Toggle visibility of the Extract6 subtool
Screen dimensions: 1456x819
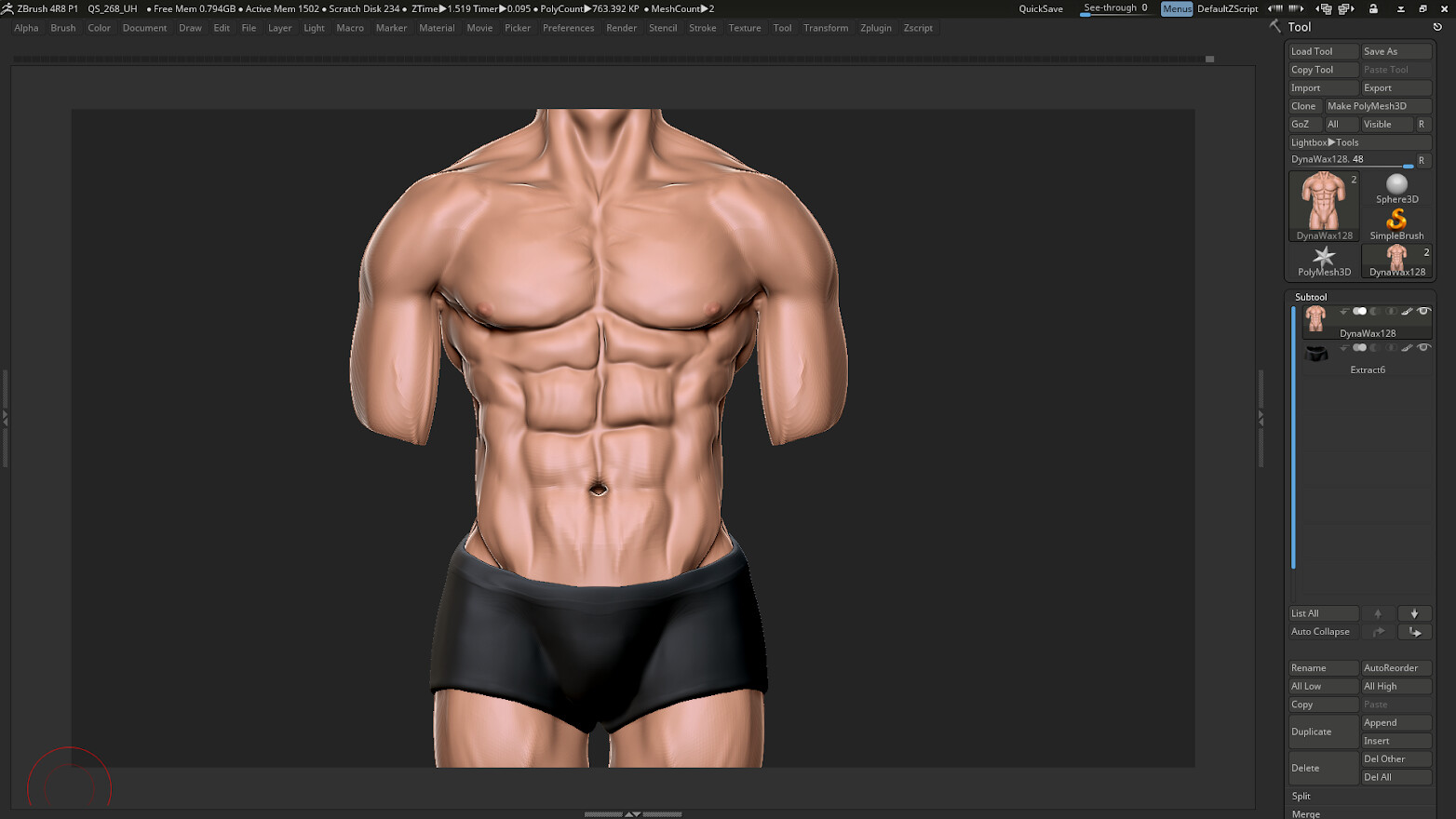pyautogui.click(x=1424, y=348)
